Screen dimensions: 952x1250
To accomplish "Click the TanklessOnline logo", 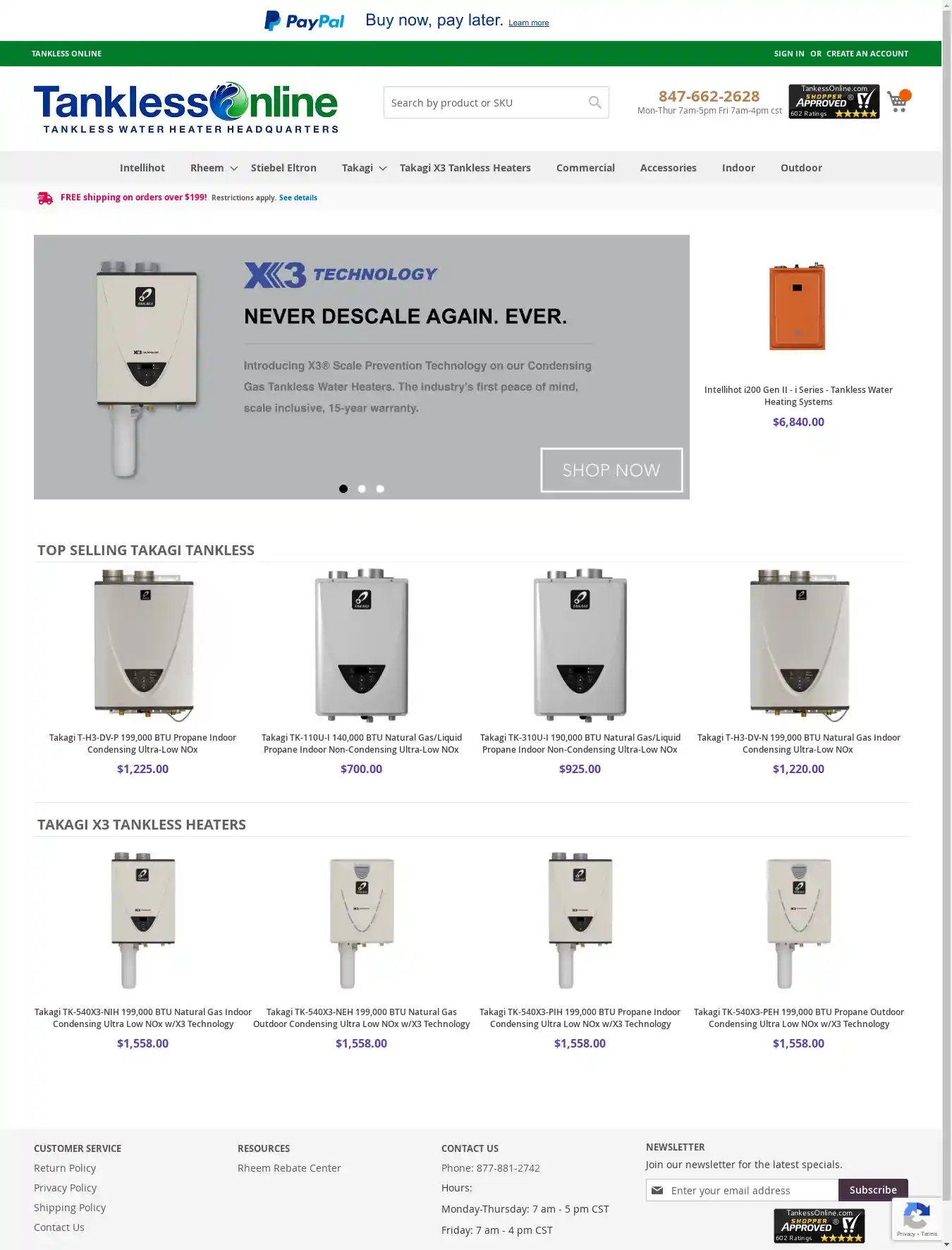I will [186, 107].
